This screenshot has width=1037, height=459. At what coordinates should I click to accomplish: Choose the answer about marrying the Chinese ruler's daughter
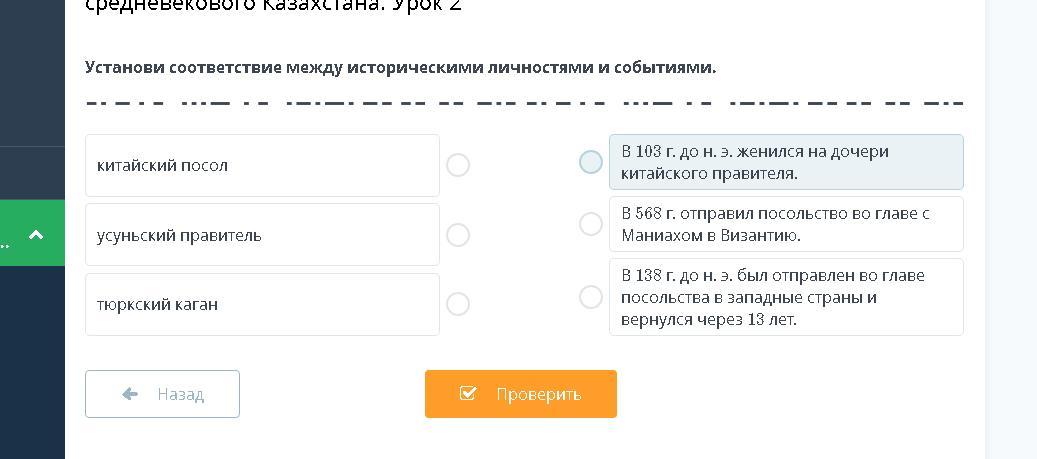pos(786,162)
